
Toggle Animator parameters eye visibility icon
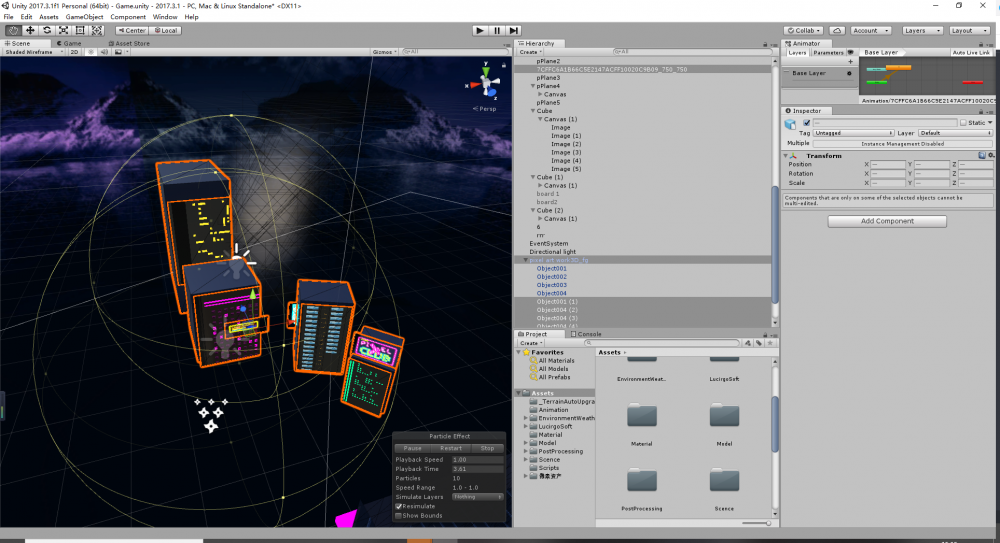pos(850,52)
